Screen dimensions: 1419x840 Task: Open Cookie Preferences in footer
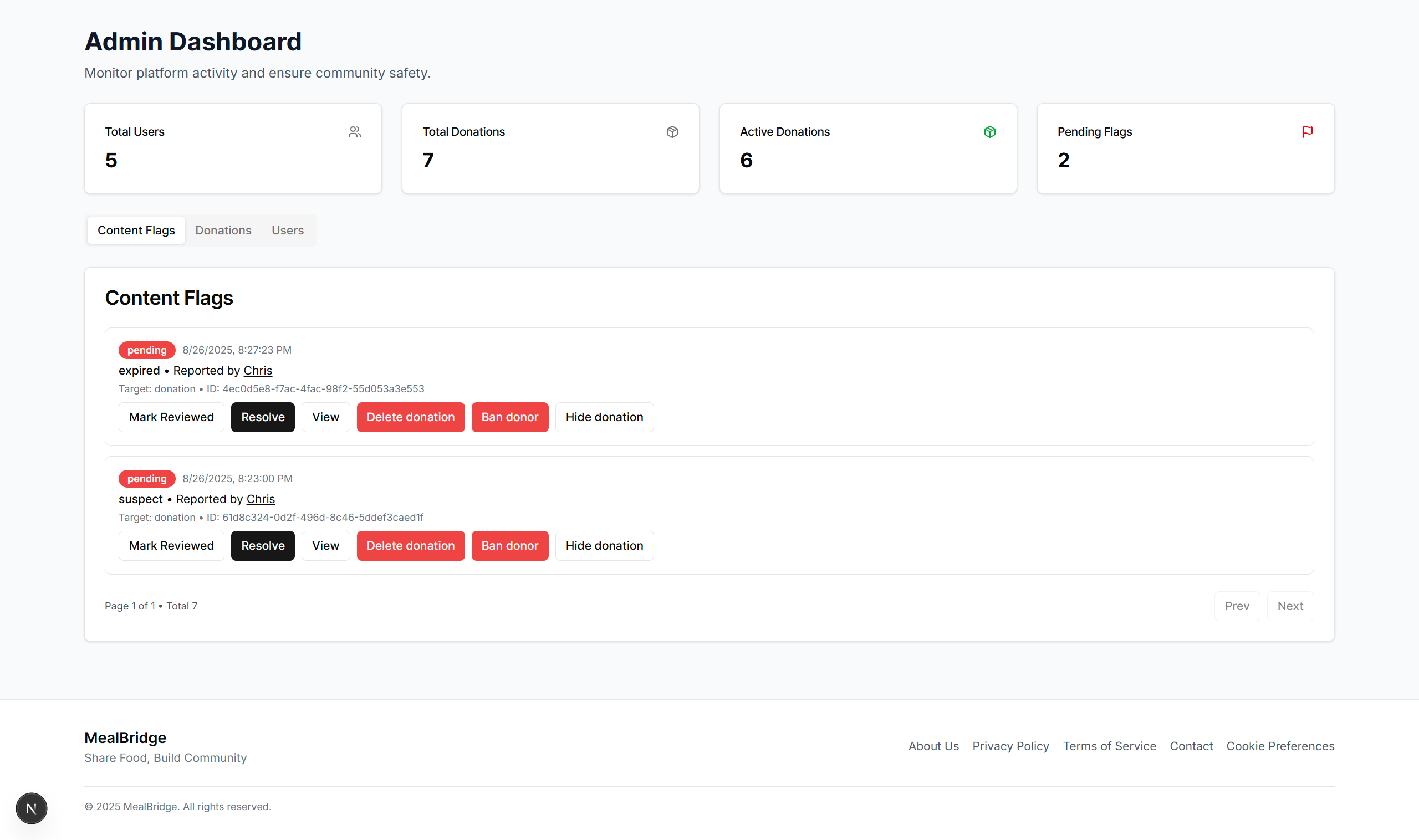(x=1280, y=746)
